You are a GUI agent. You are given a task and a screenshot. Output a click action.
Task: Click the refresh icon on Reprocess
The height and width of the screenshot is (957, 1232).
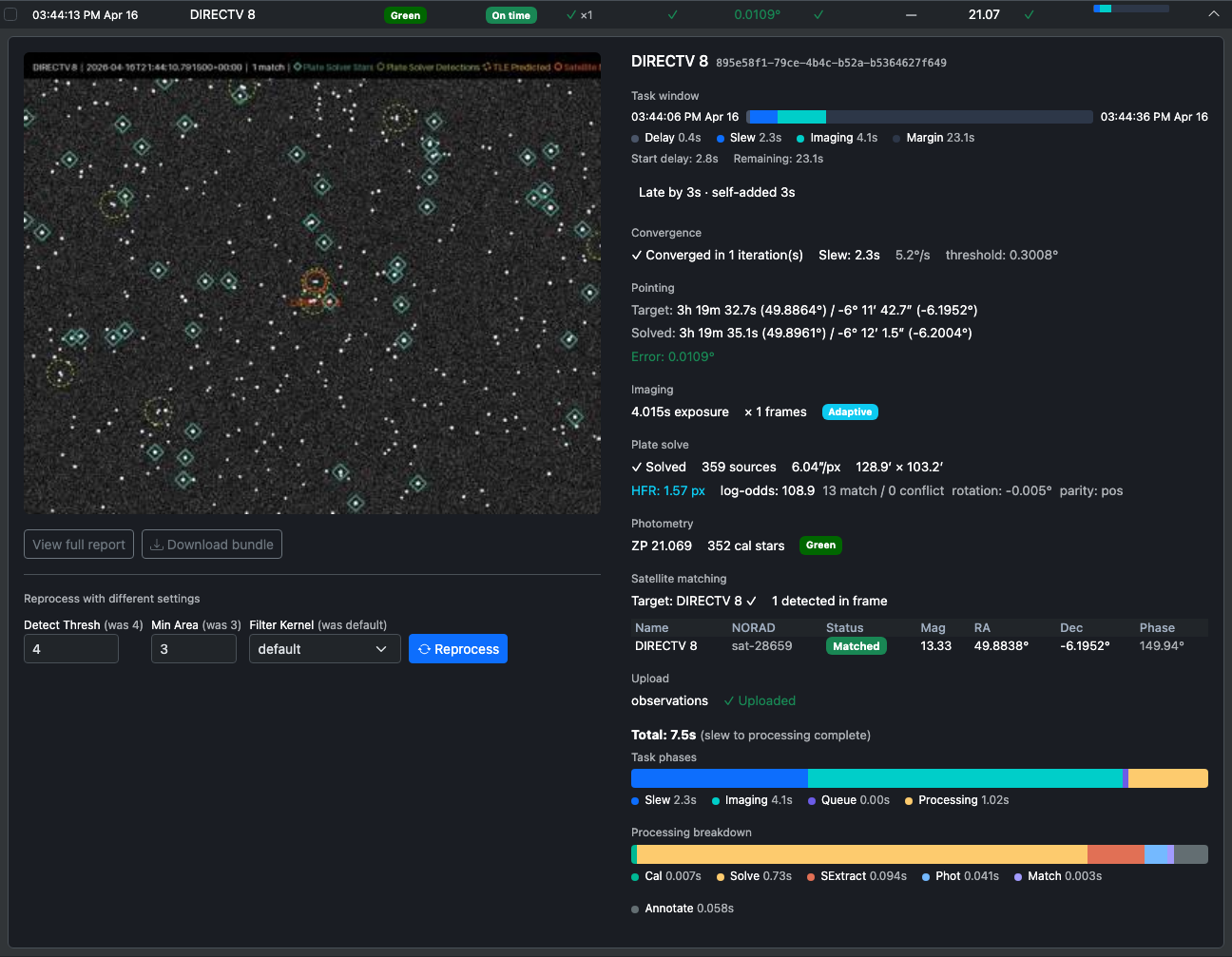click(x=425, y=649)
